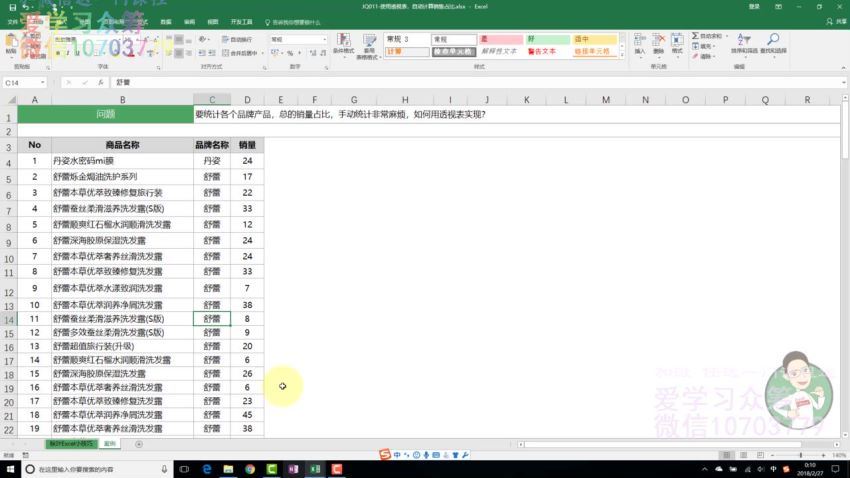
Task: Open Sort and Filter tool
Action: pos(744,43)
